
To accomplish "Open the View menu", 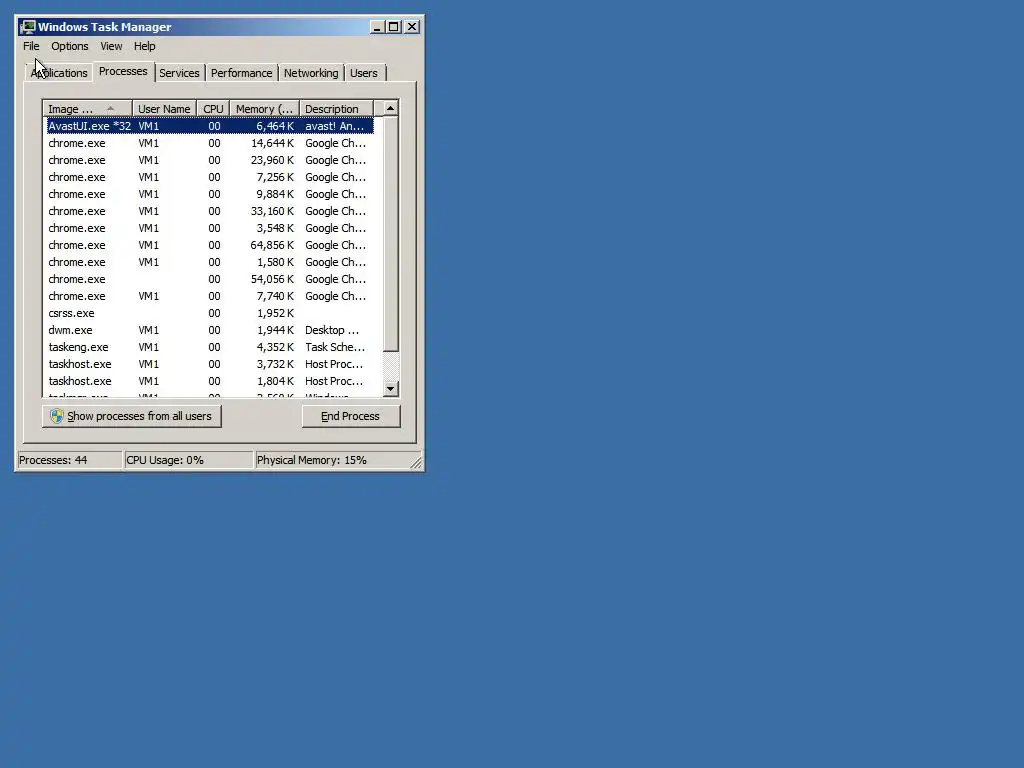I will coord(111,46).
